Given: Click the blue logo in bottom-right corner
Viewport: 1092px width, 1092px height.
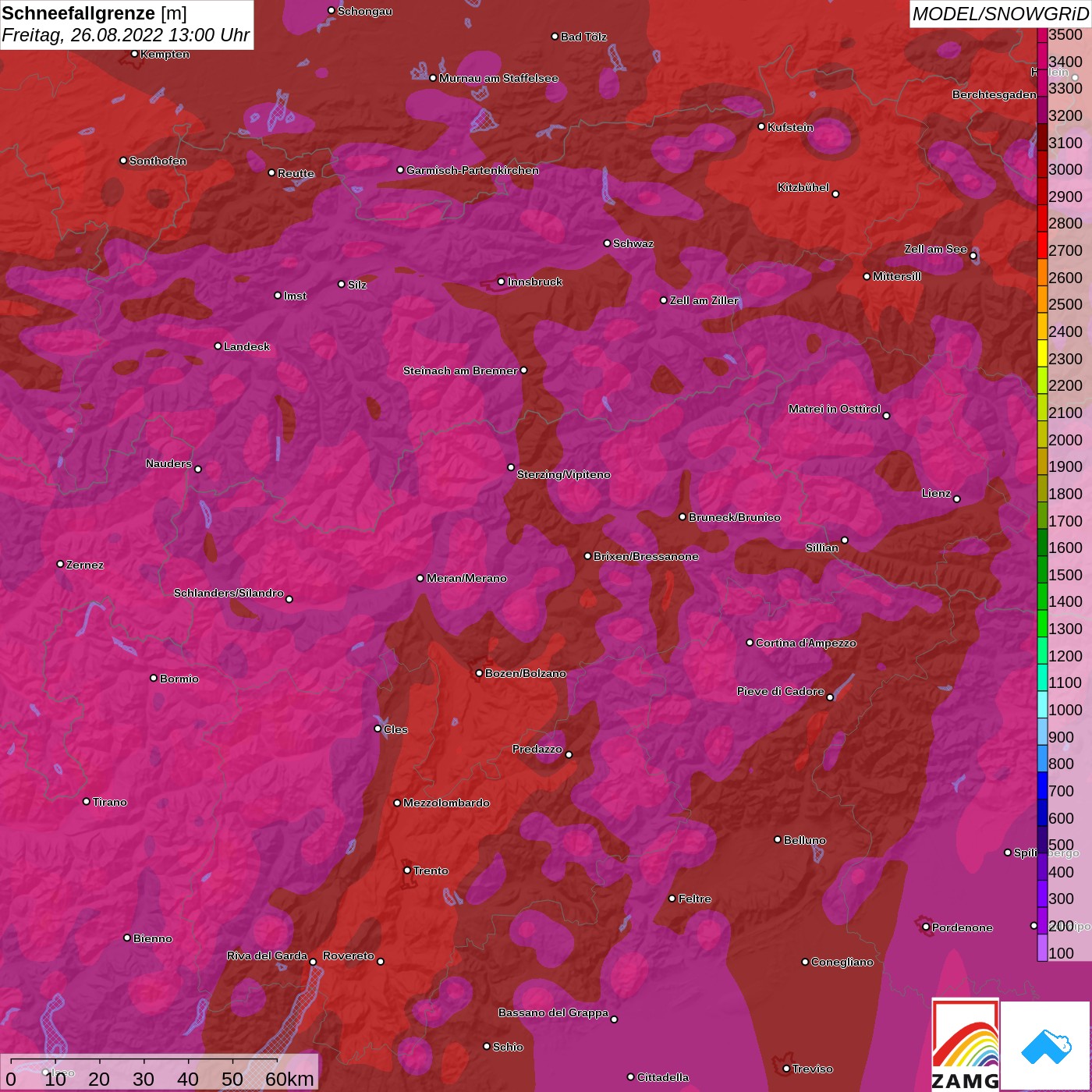Looking at the screenshot, I should pos(1046,1046).
